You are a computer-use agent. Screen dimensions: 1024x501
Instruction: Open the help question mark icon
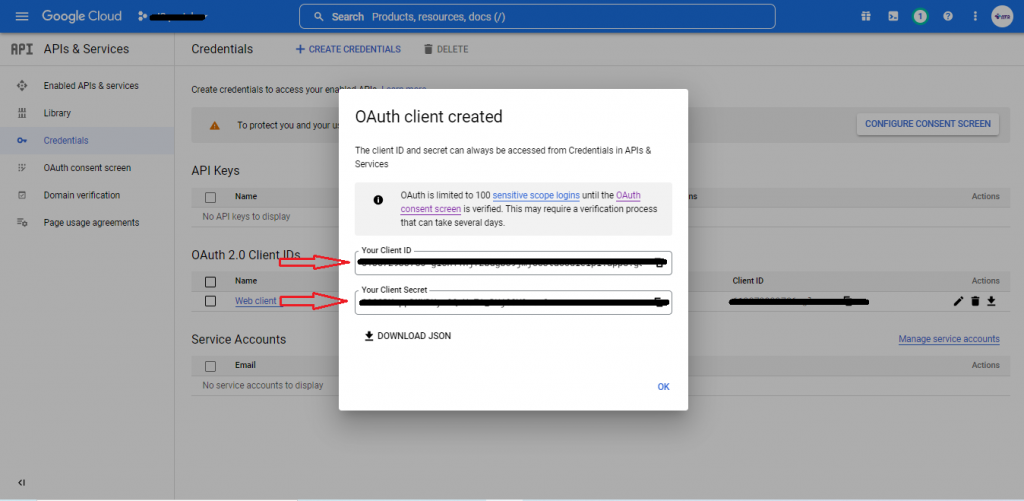pos(948,16)
